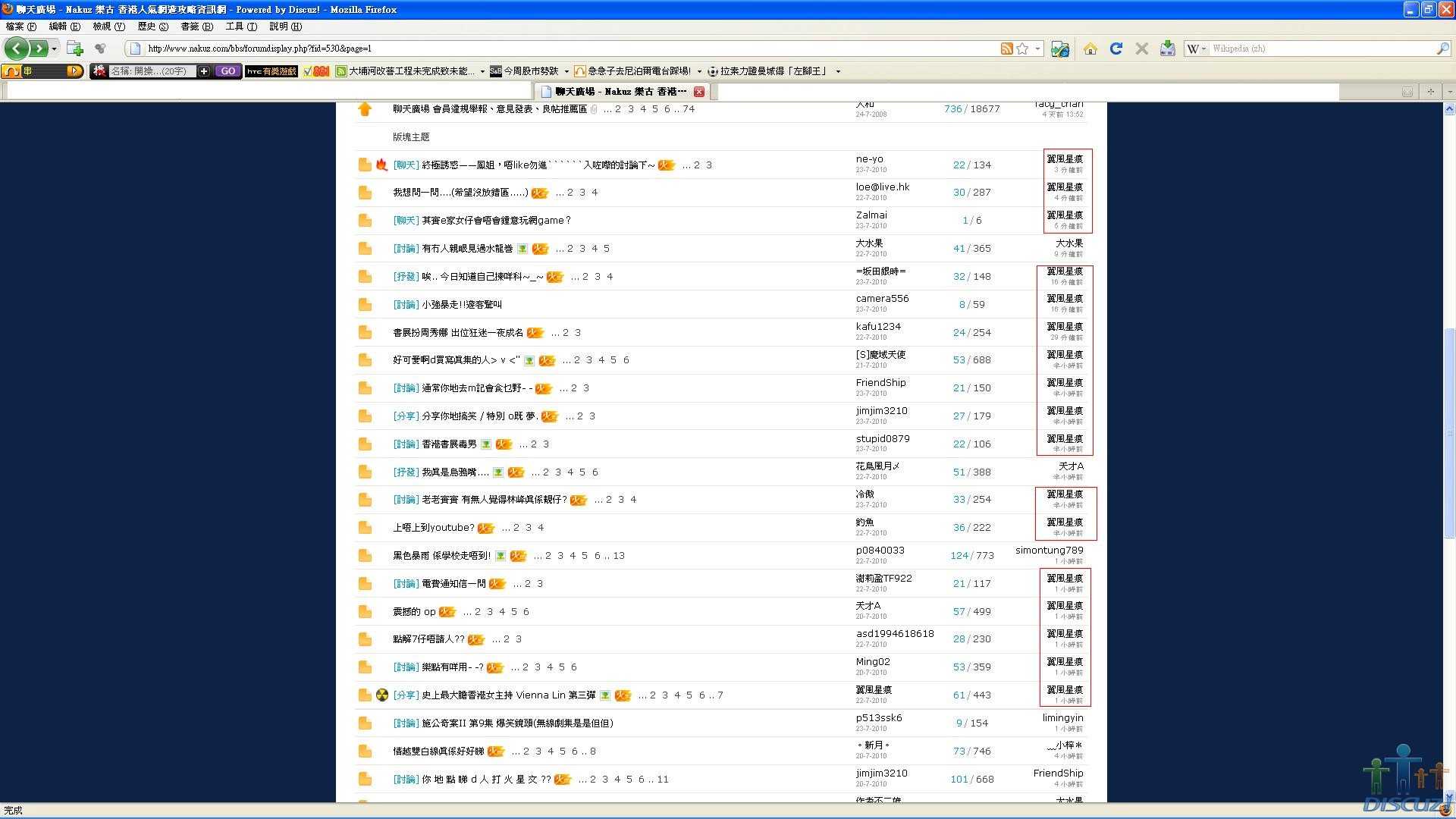The height and width of the screenshot is (819, 1456).
Task: Click the 名稱: 開操...(20字) input field
Action: pos(152,71)
